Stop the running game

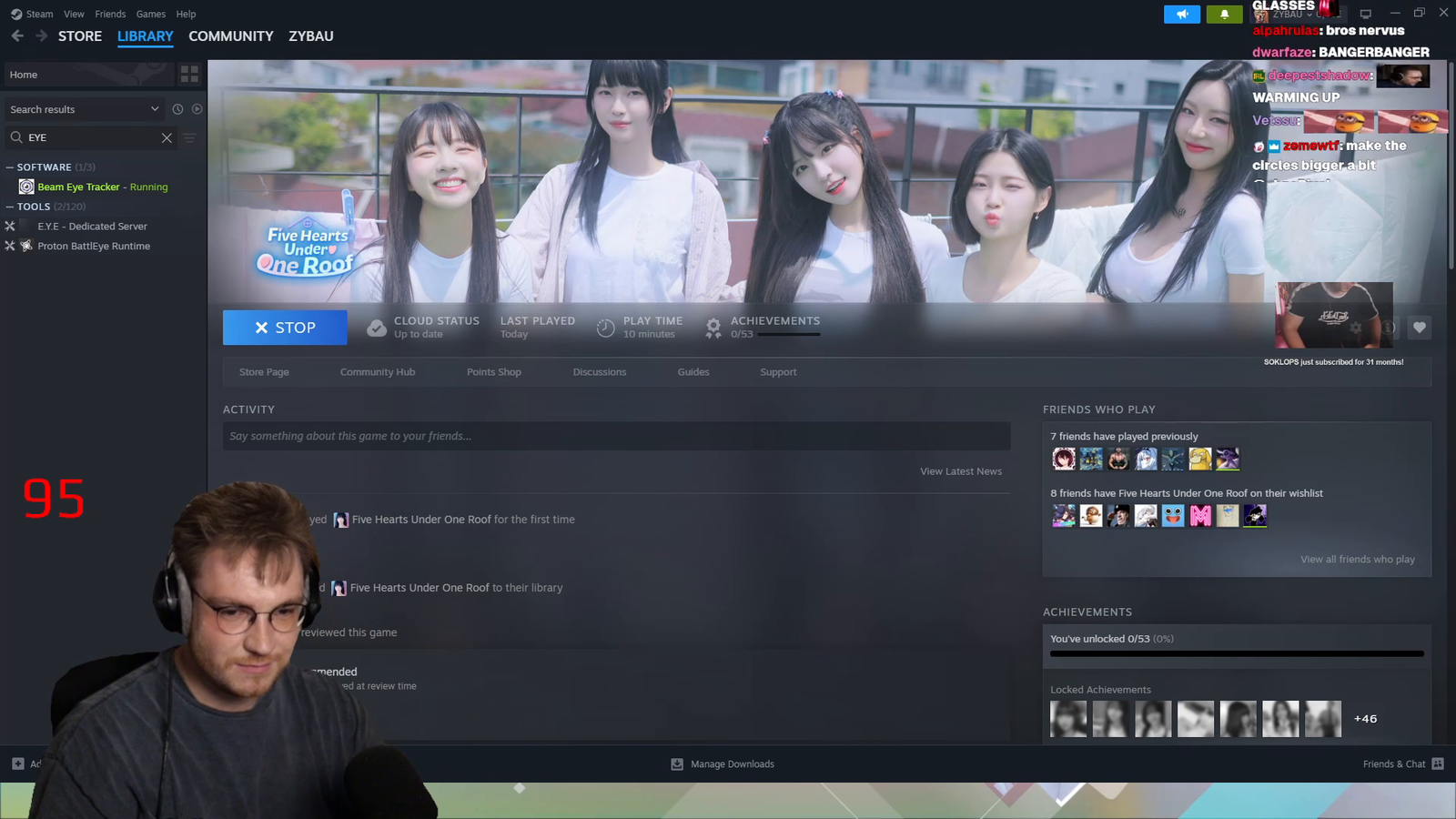point(285,328)
